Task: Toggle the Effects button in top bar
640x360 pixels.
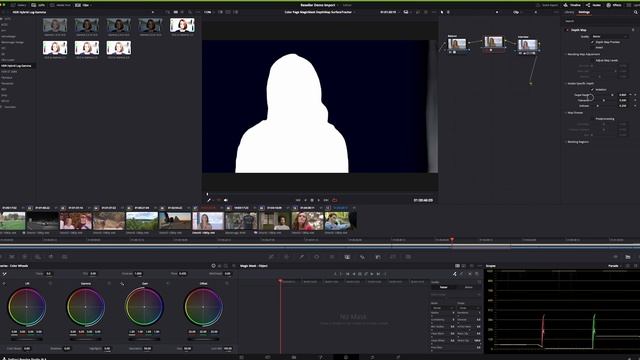Action: pyautogui.click(x=614, y=5)
